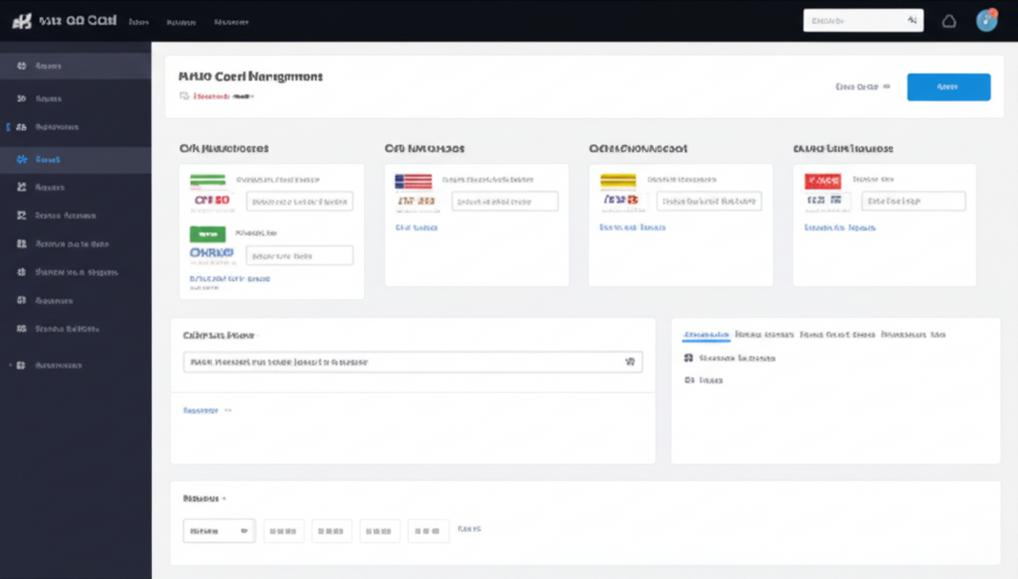Image resolution: width=1018 pixels, height=579 pixels.
Task: Open the dropdown selector in the bottom panel
Action: pyautogui.click(x=219, y=530)
